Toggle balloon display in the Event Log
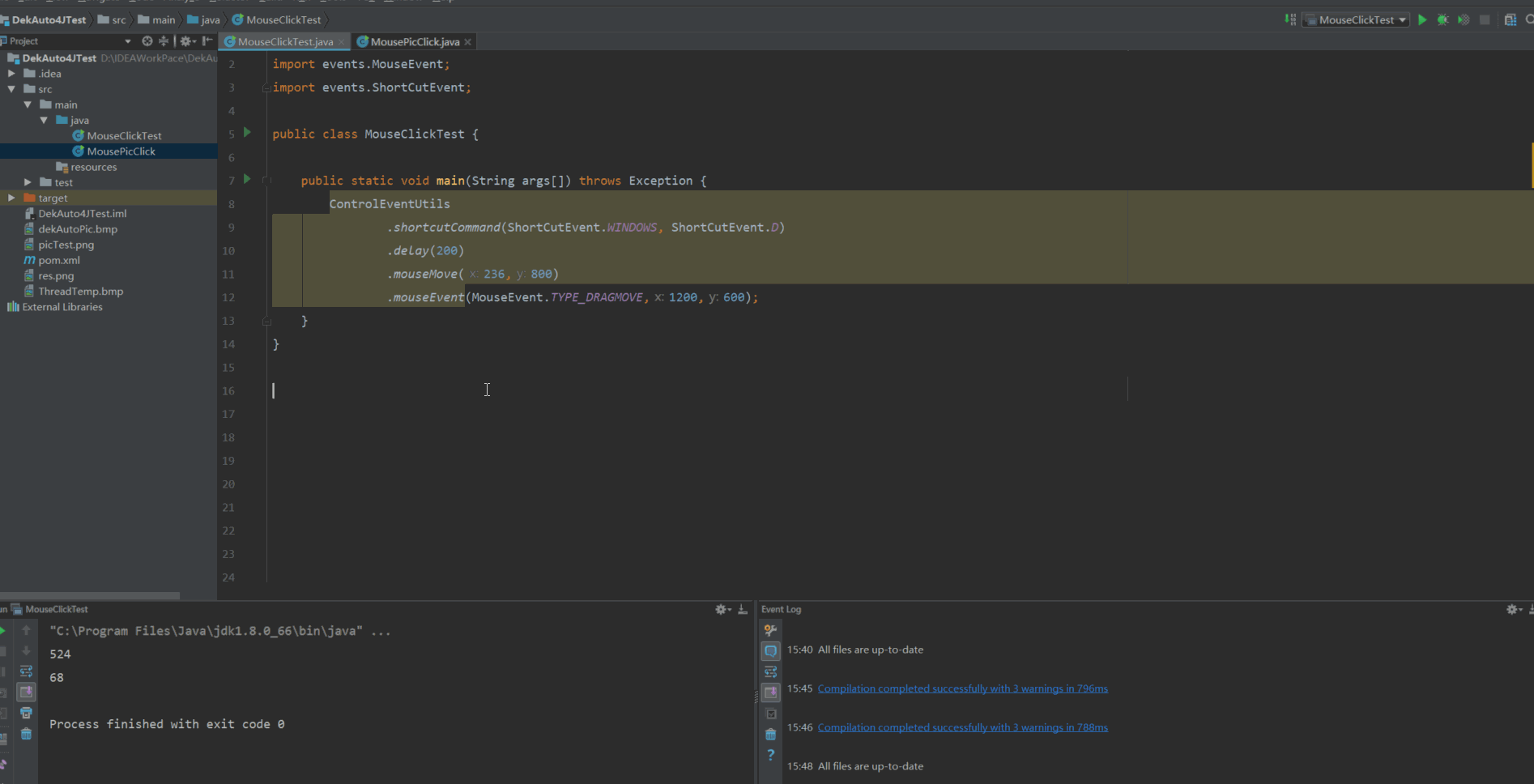The image size is (1534, 784). (770, 650)
